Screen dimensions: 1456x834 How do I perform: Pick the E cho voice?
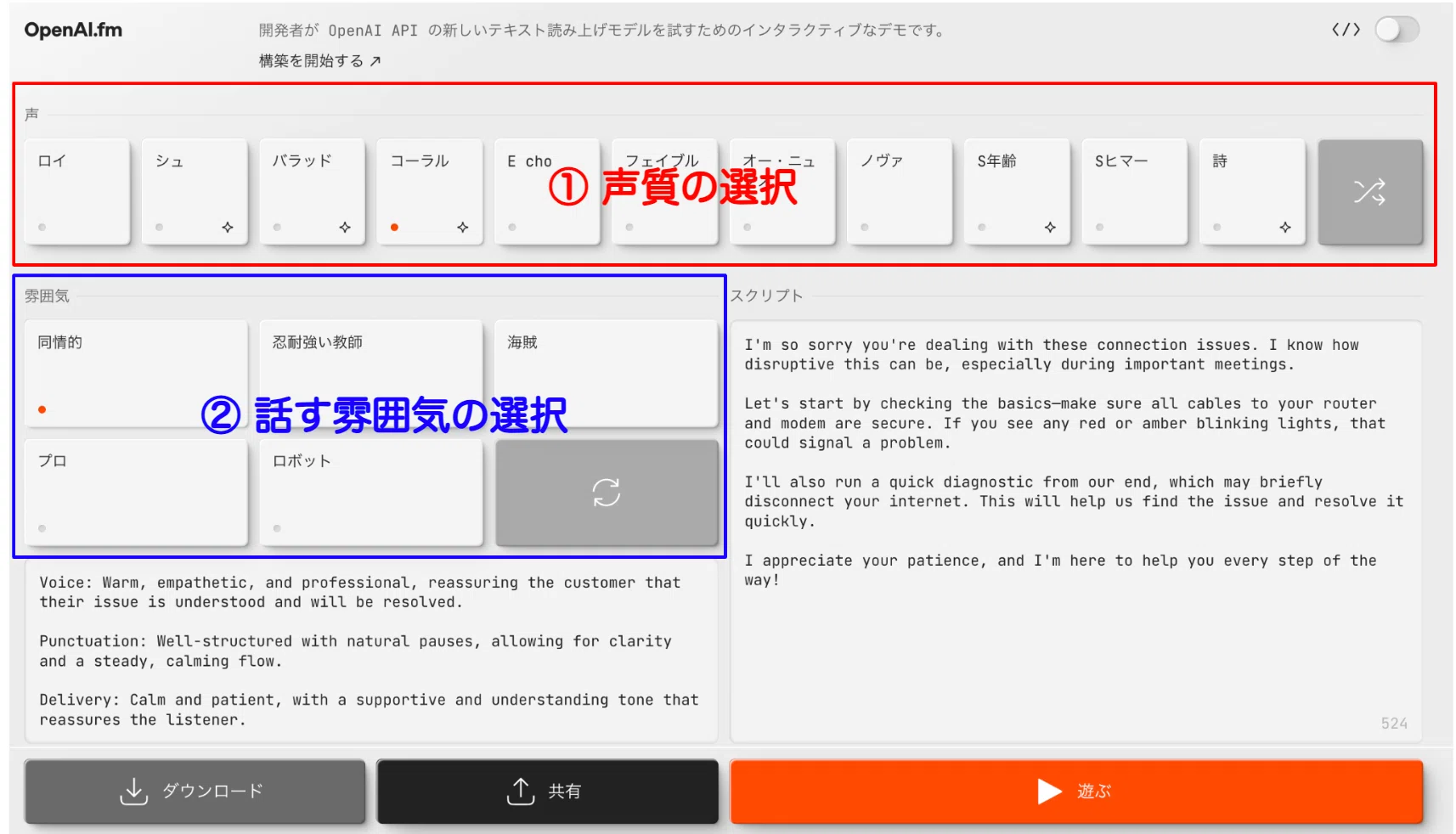547,192
